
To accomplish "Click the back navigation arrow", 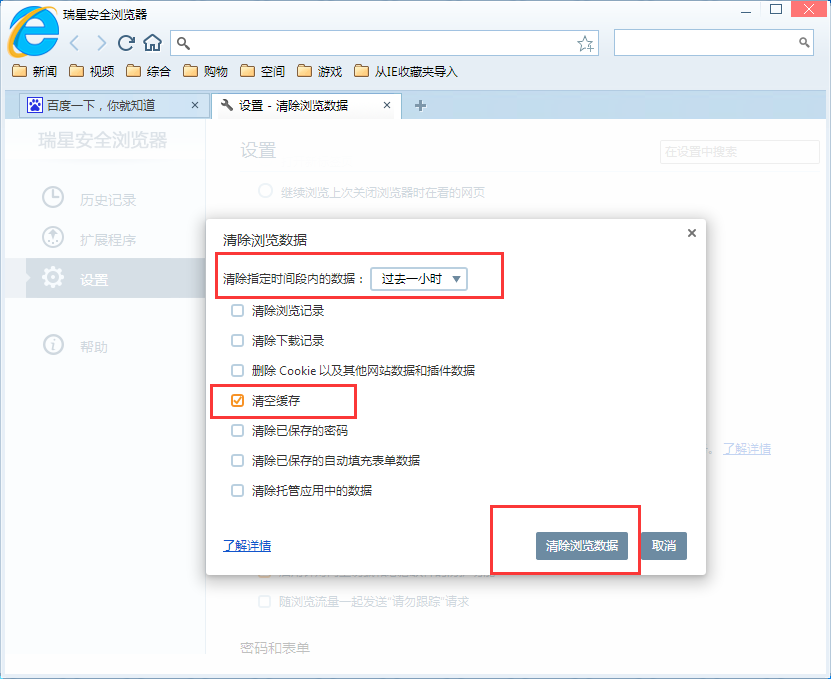I will pyautogui.click(x=73, y=44).
